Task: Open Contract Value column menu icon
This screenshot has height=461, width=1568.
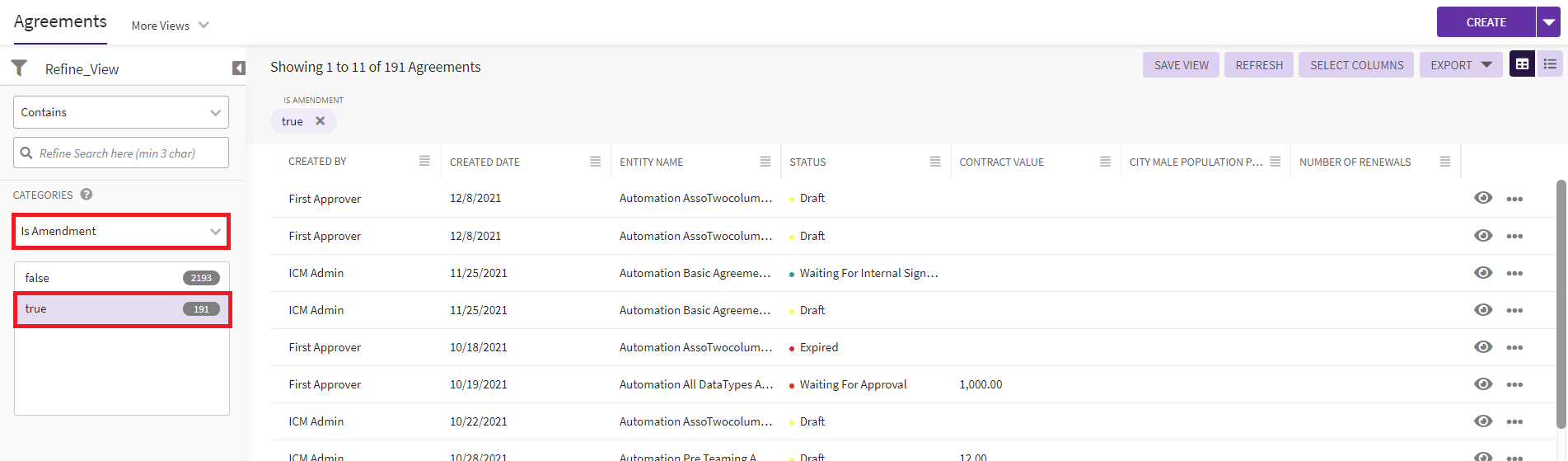Action: pyautogui.click(x=1105, y=162)
